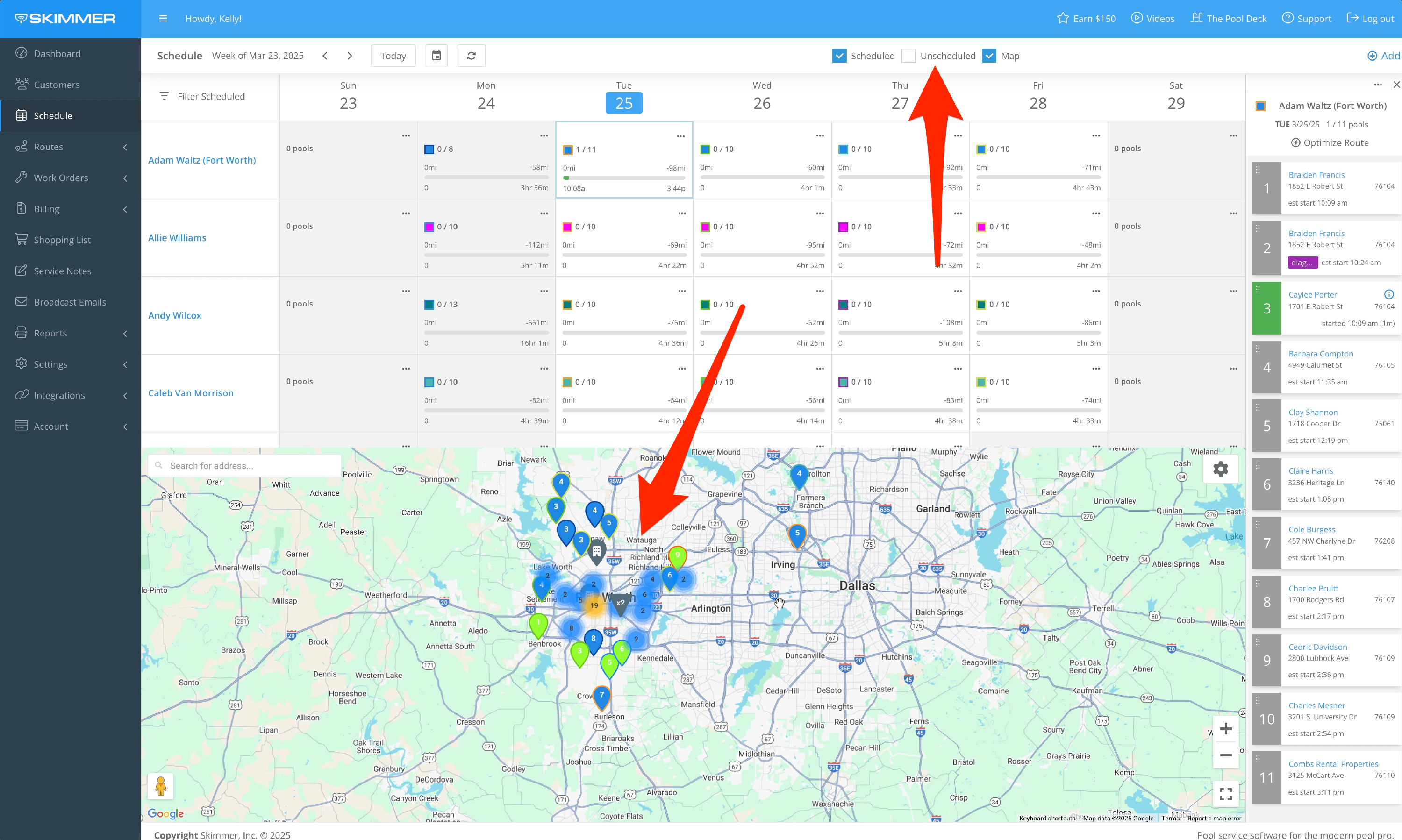
Task: Click the Today button
Action: tap(393, 56)
